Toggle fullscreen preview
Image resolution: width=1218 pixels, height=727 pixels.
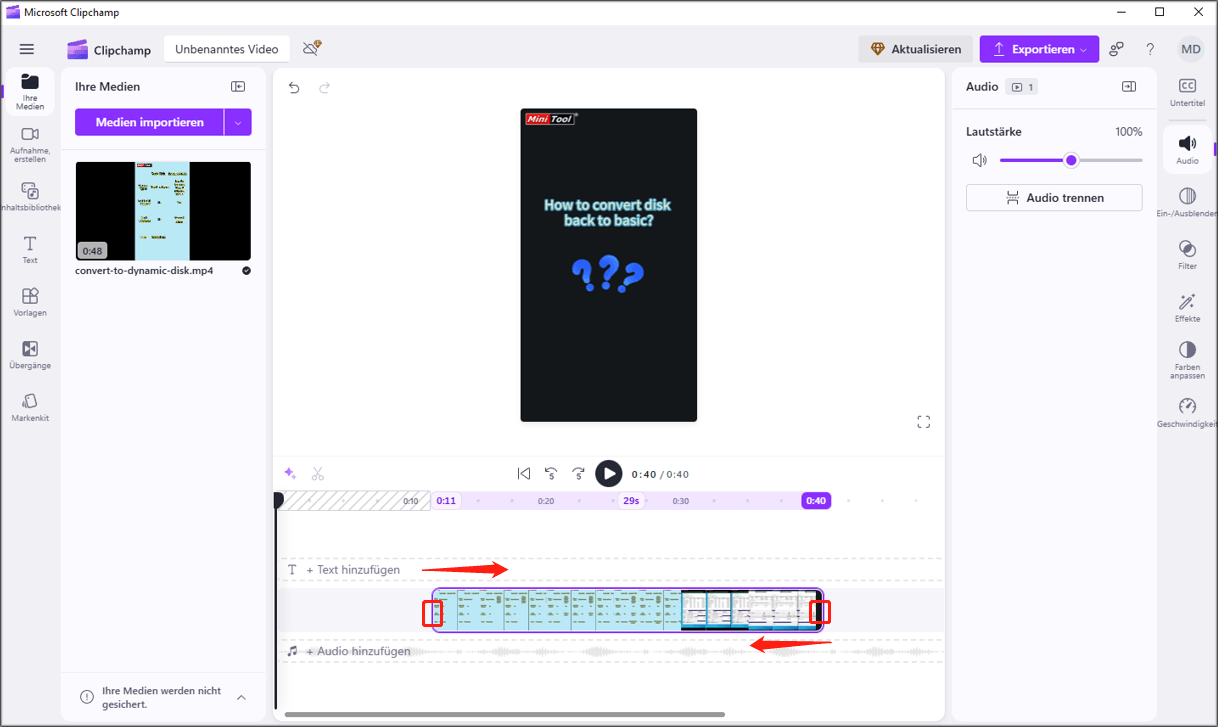pos(924,422)
